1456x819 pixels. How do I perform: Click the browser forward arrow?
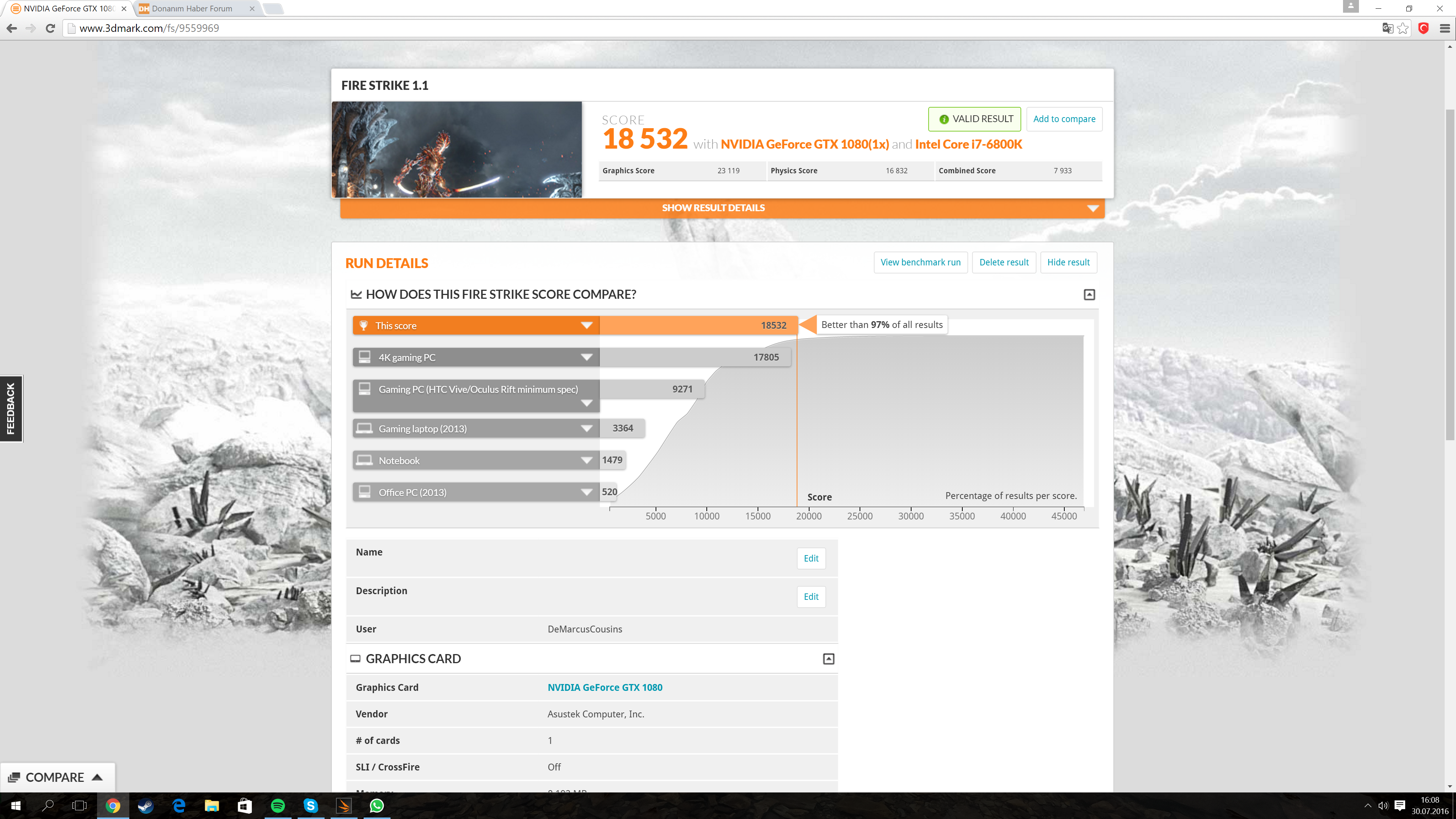pyautogui.click(x=31, y=28)
